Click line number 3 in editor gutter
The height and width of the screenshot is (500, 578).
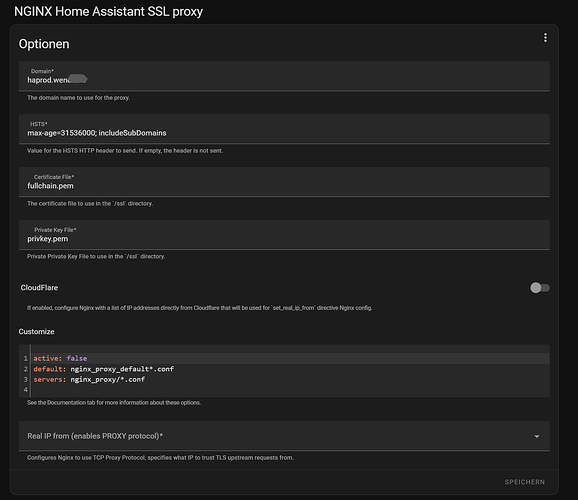(26, 379)
